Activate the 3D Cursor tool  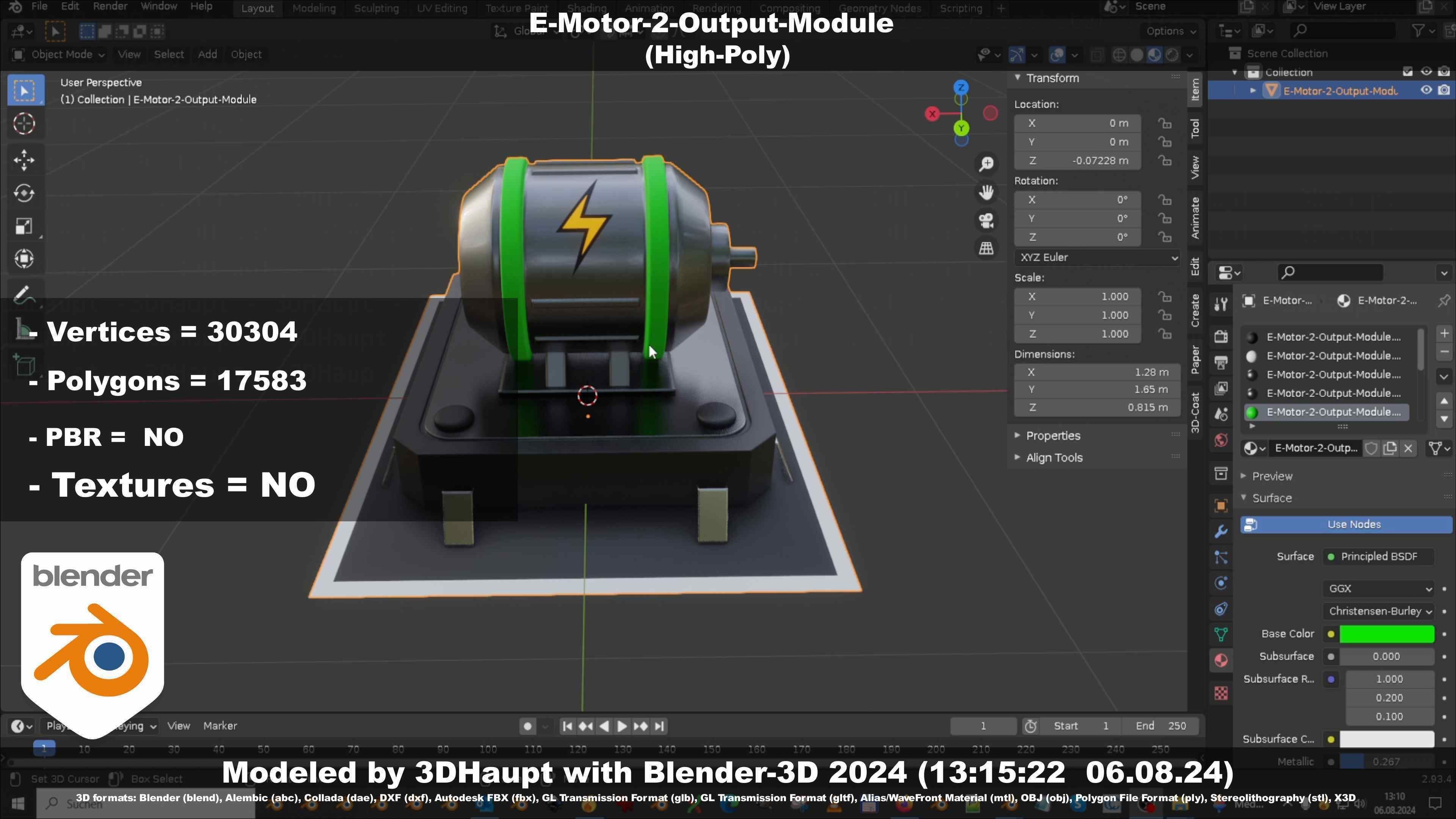(x=24, y=124)
